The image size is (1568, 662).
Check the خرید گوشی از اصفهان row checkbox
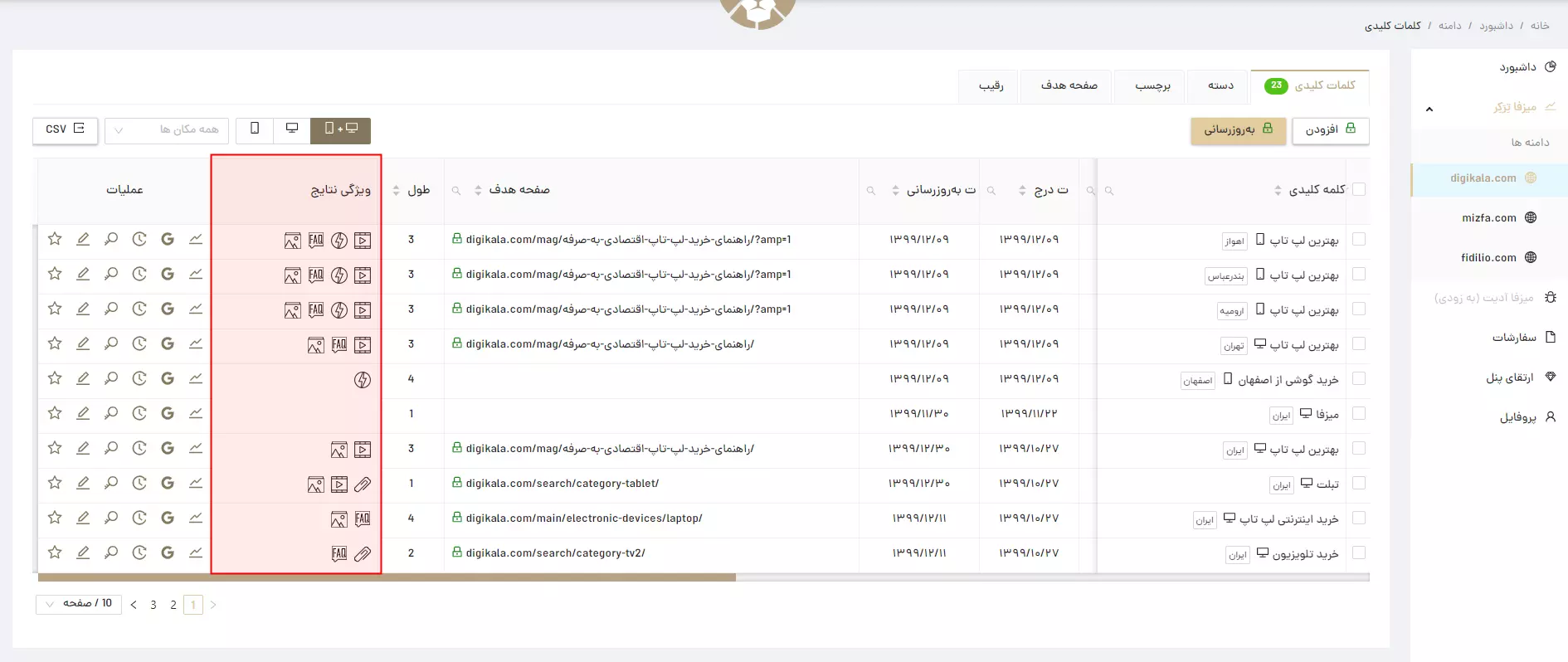(x=1359, y=378)
